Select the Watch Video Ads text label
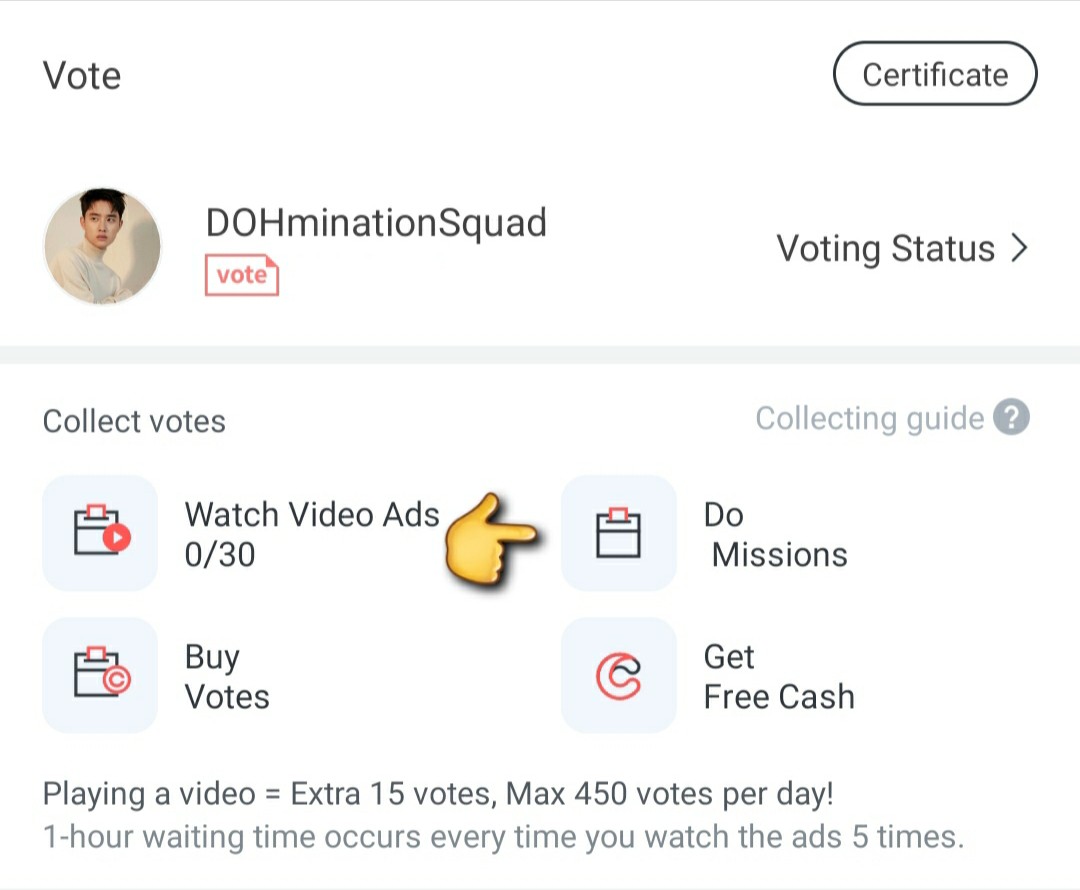 point(312,515)
